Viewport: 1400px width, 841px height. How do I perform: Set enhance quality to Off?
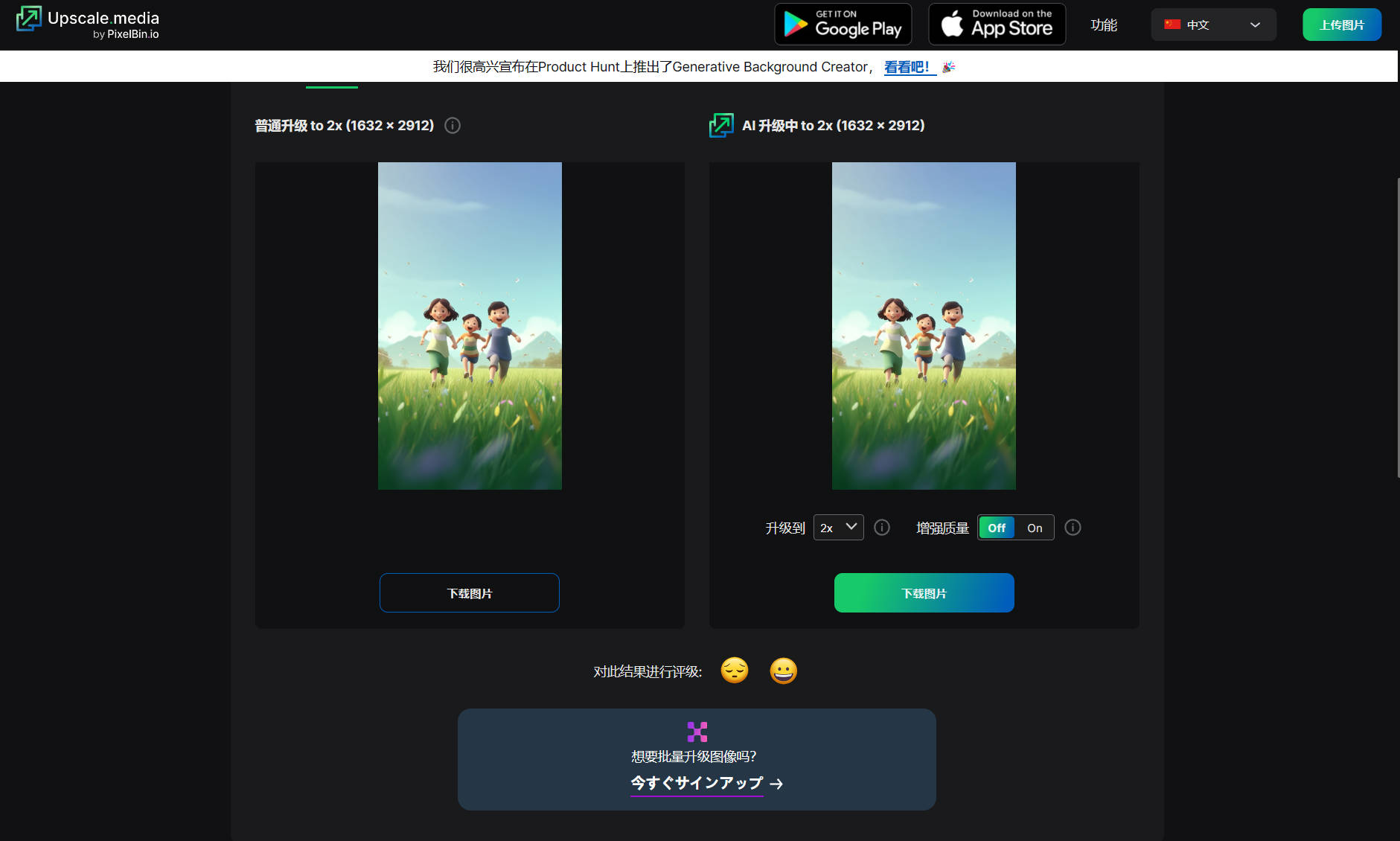[996, 528]
